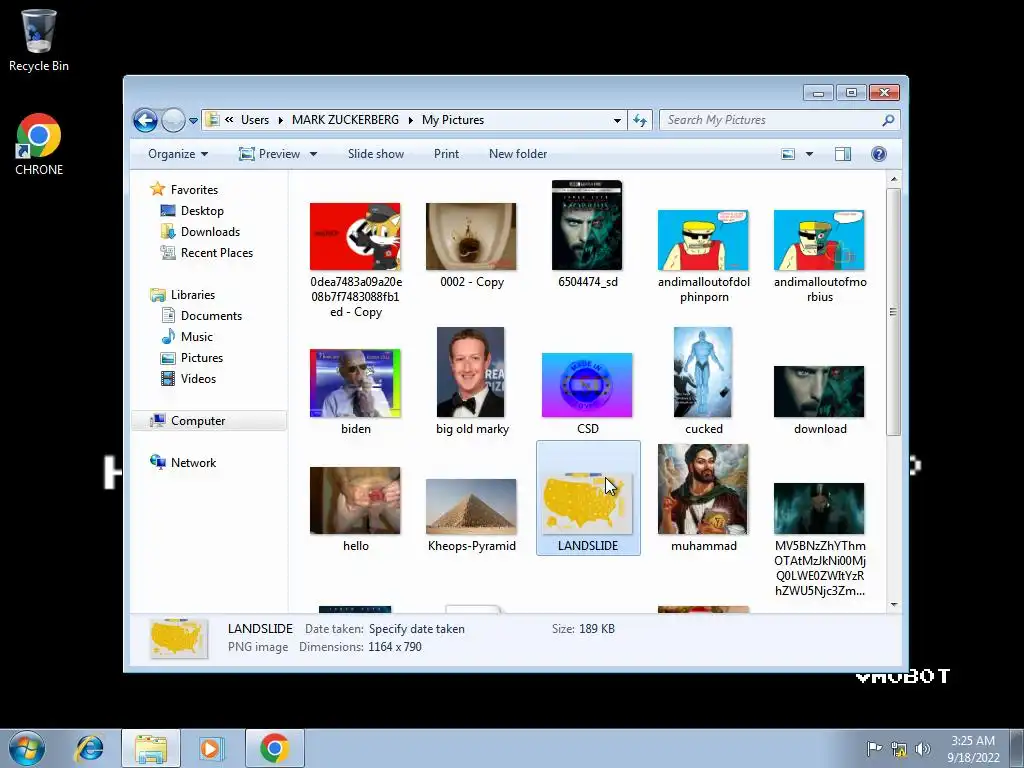Click the Preview button

(270, 154)
